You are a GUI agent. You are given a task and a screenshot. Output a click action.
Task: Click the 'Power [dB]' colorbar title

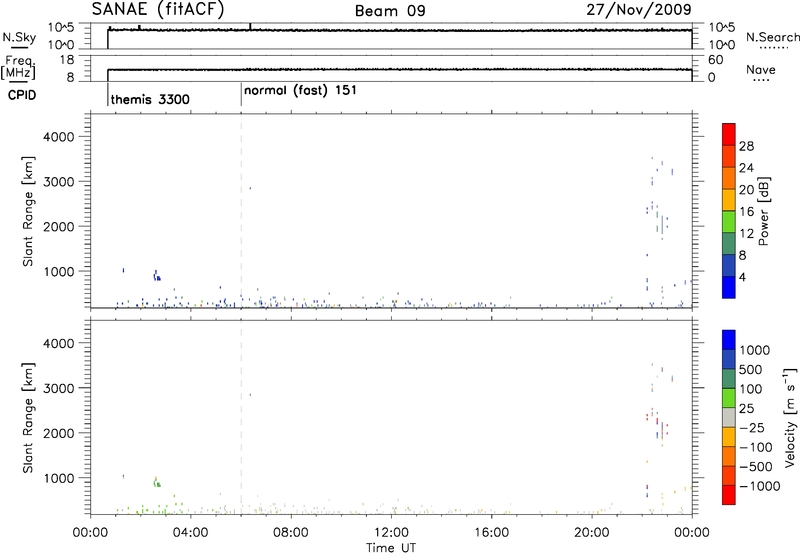(x=764, y=211)
